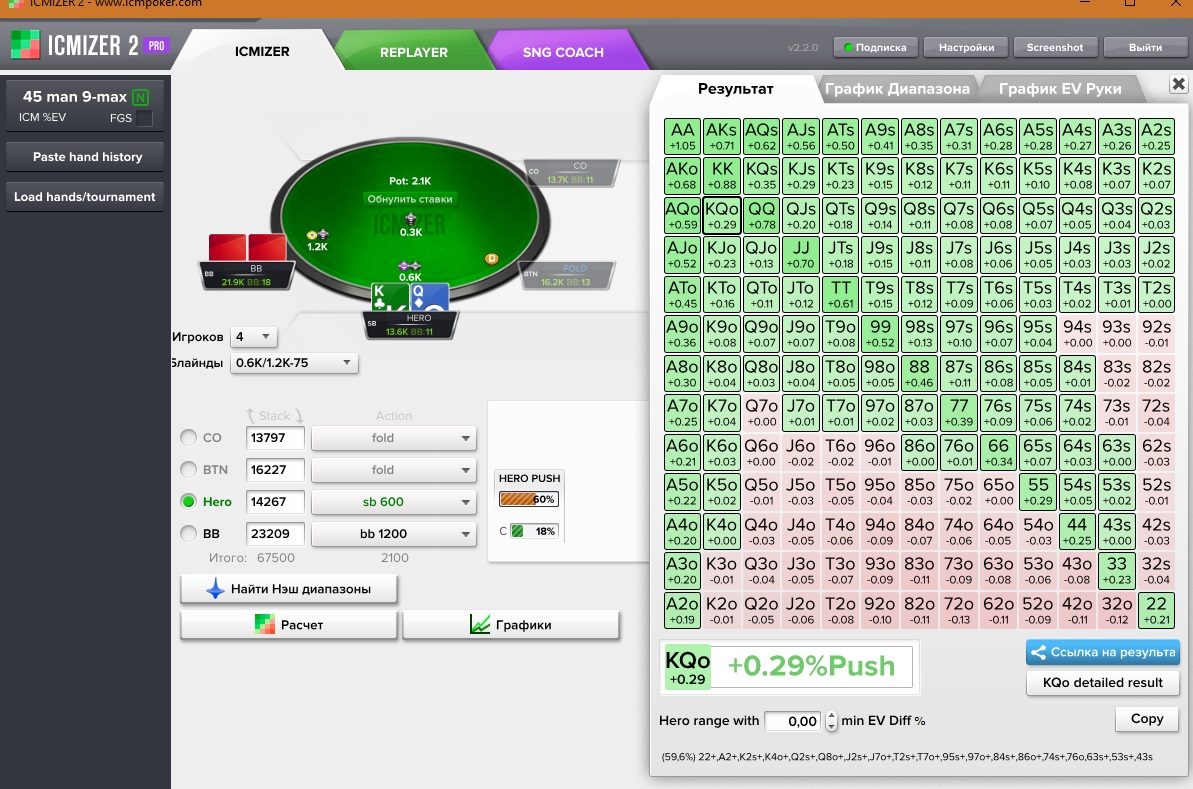Select the T9s hand cell
Image resolution: width=1193 pixels, height=789 pixels.
(x=880, y=294)
